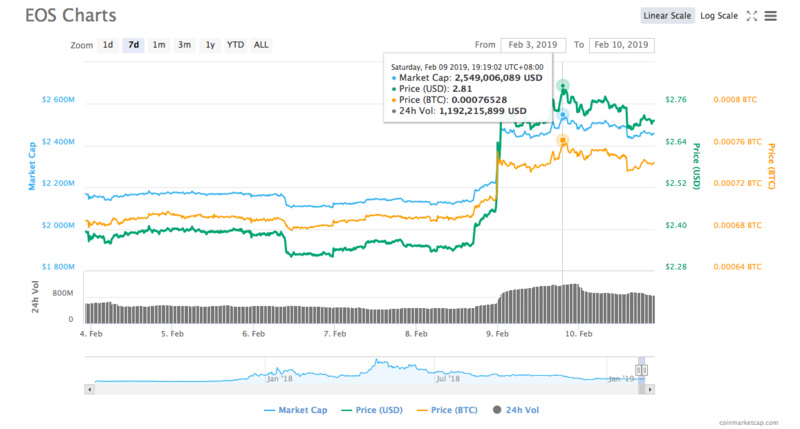Switch to Log Scale
800x429 pixels.
coord(719,16)
